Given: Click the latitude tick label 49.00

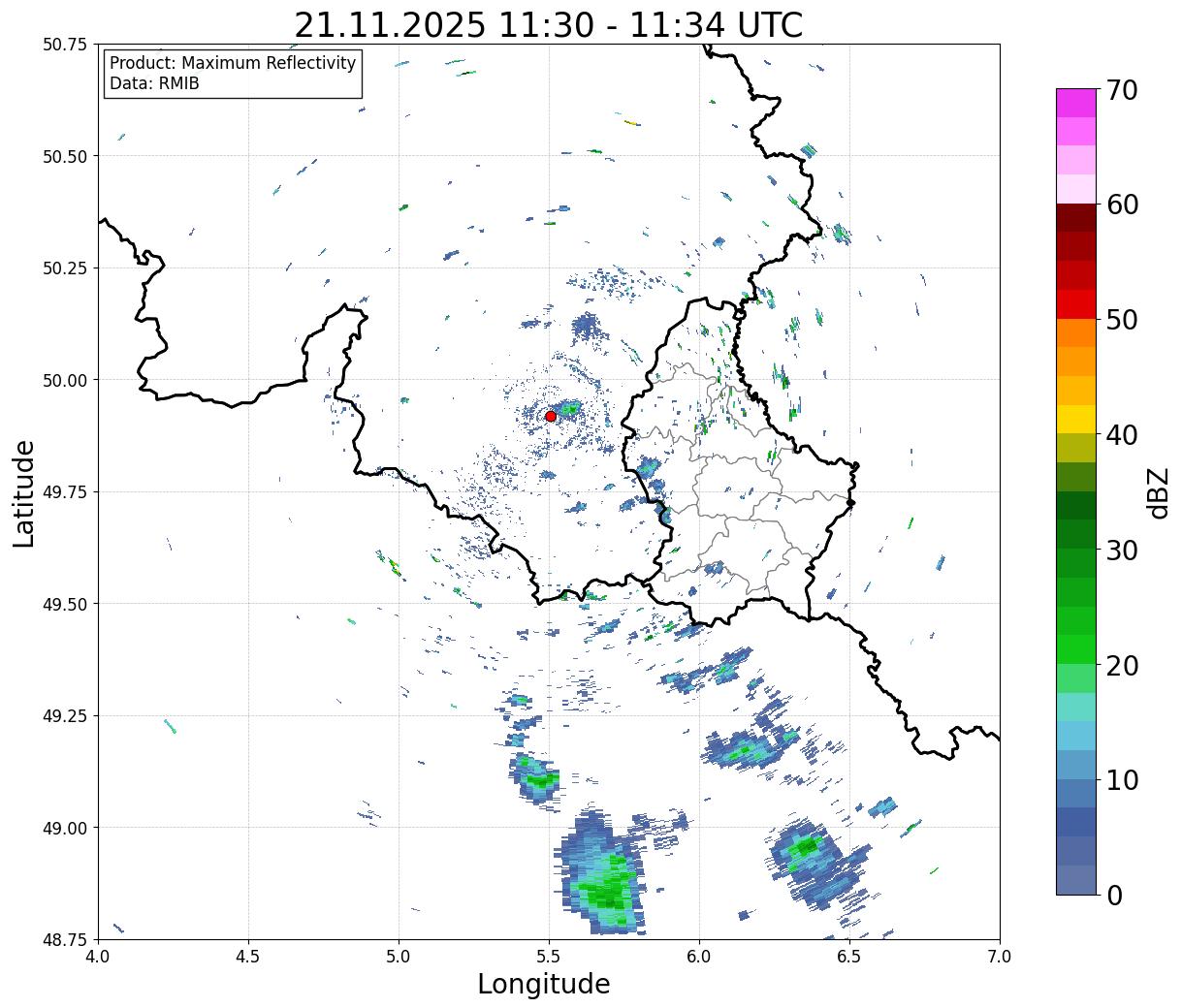Looking at the screenshot, I should tap(65, 828).
